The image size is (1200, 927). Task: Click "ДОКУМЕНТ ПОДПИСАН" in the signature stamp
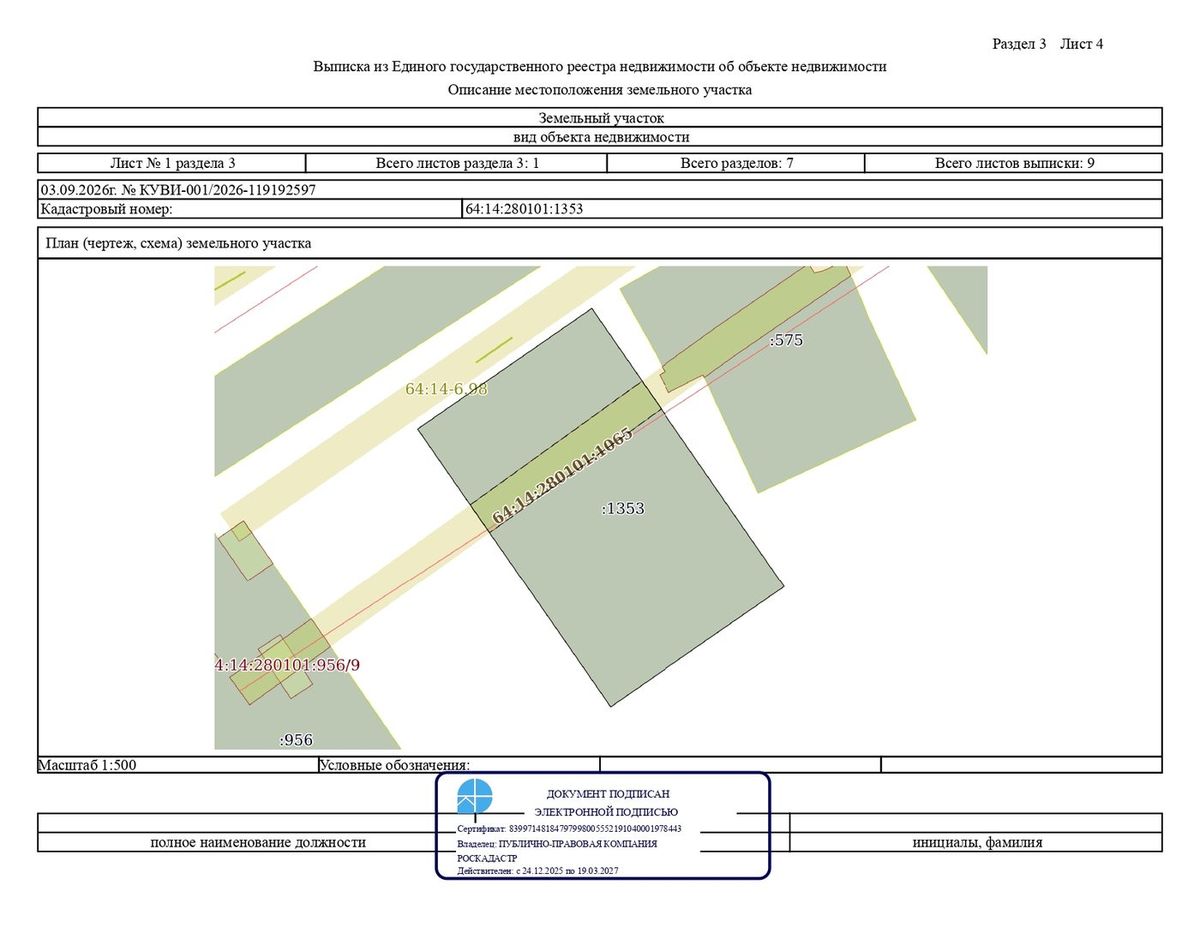point(608,794)
